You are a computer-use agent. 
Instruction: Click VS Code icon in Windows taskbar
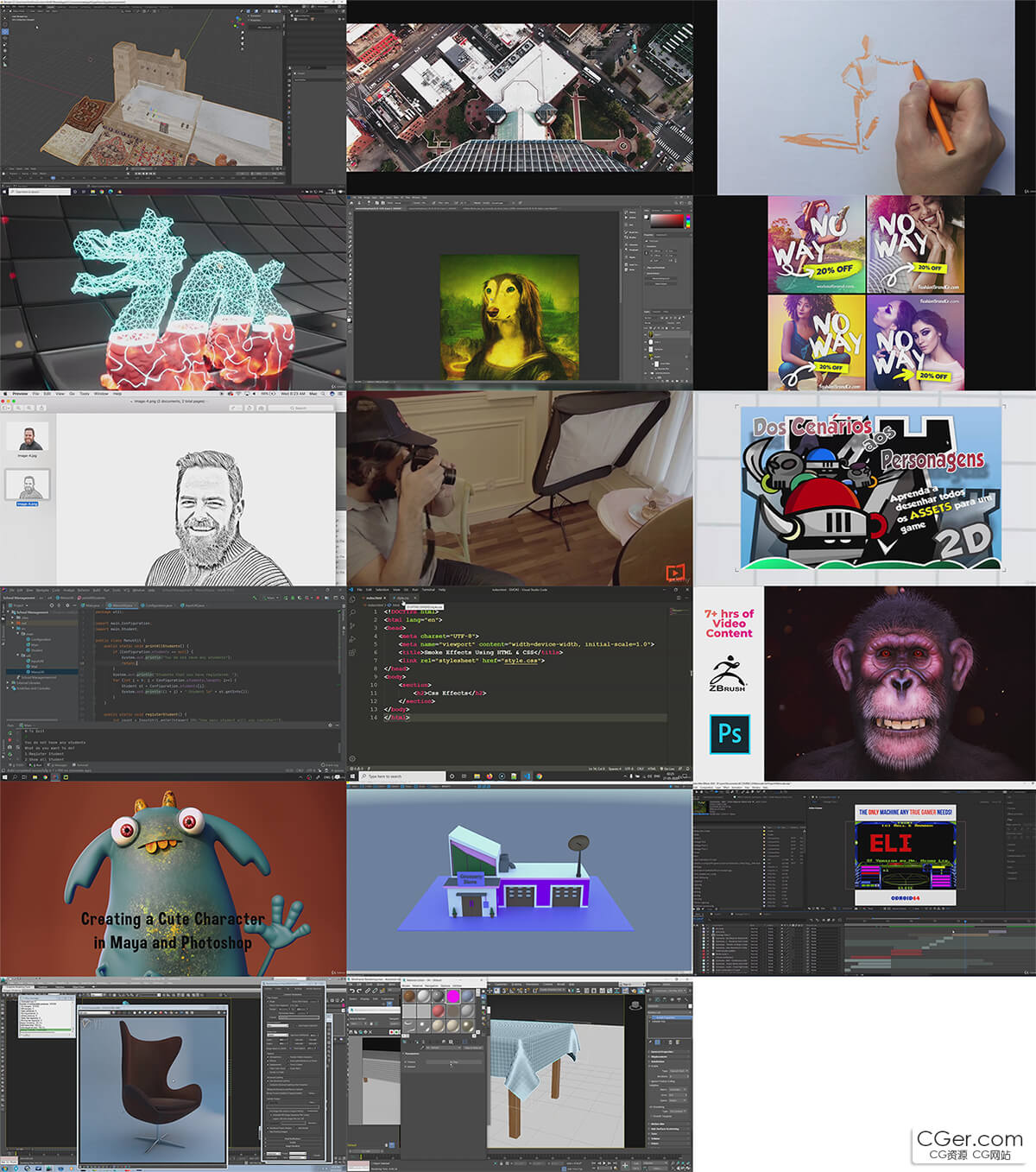click(527, 776)
